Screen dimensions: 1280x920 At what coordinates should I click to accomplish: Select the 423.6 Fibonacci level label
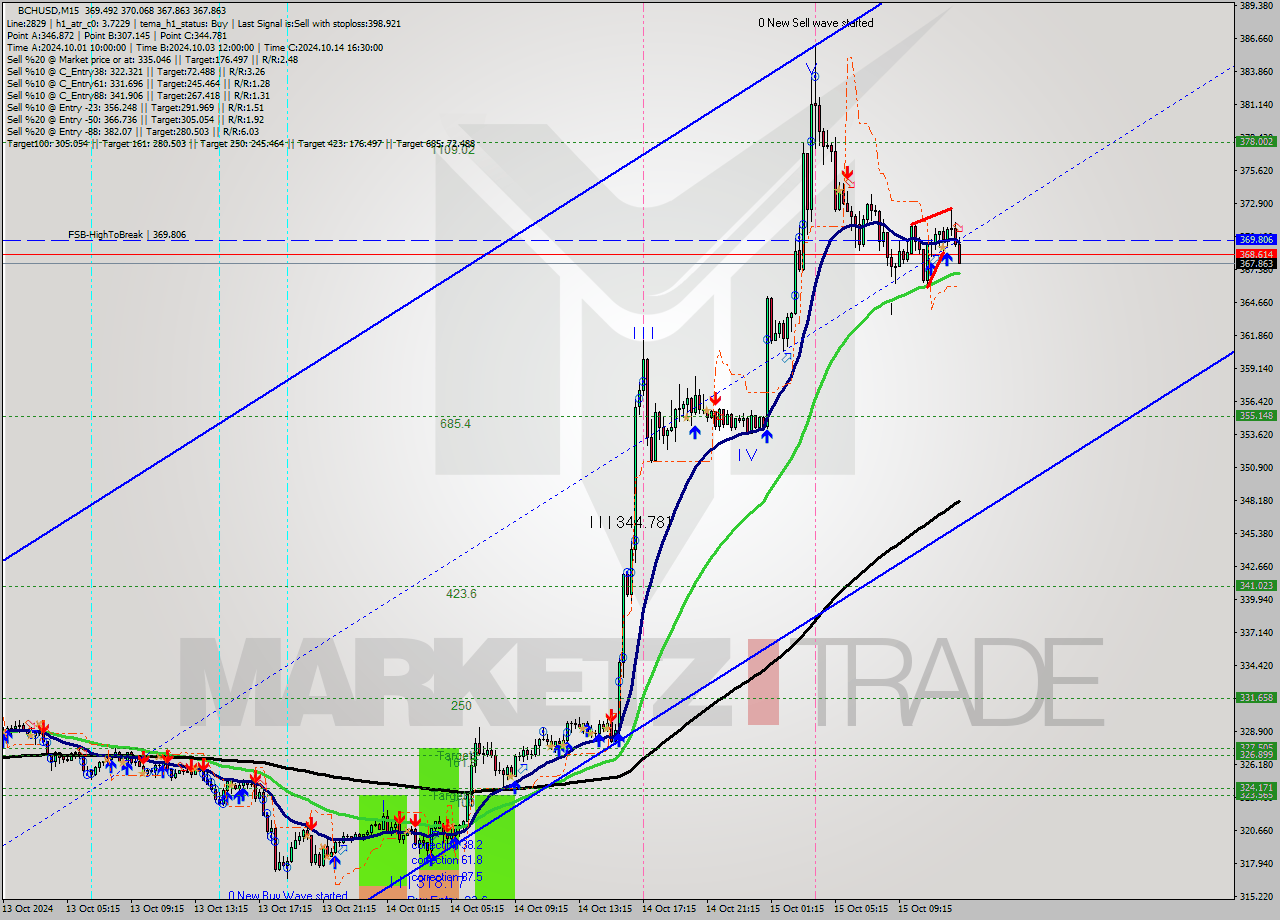click(461, 594)
